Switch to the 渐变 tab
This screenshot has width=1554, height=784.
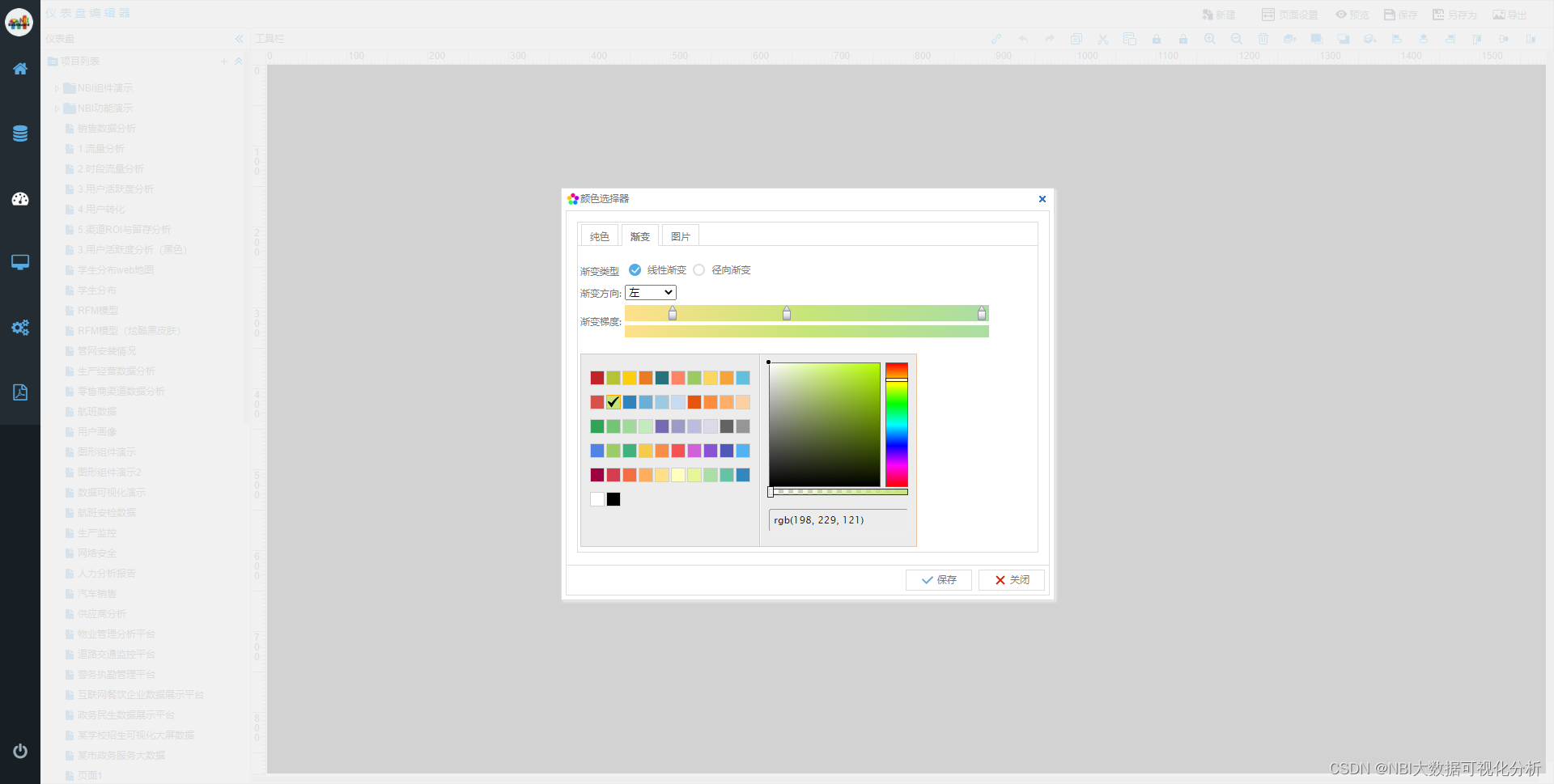pos(640,236)
